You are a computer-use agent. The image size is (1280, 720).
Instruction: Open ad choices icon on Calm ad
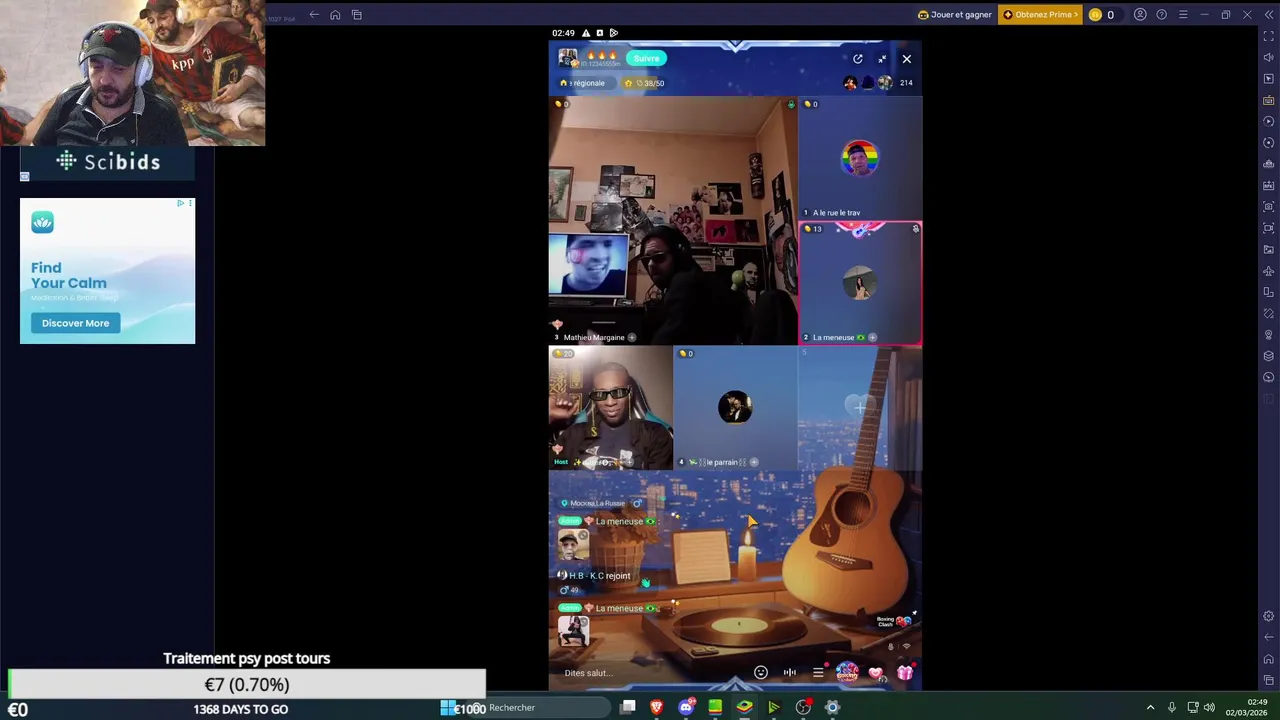pos(181,204)
